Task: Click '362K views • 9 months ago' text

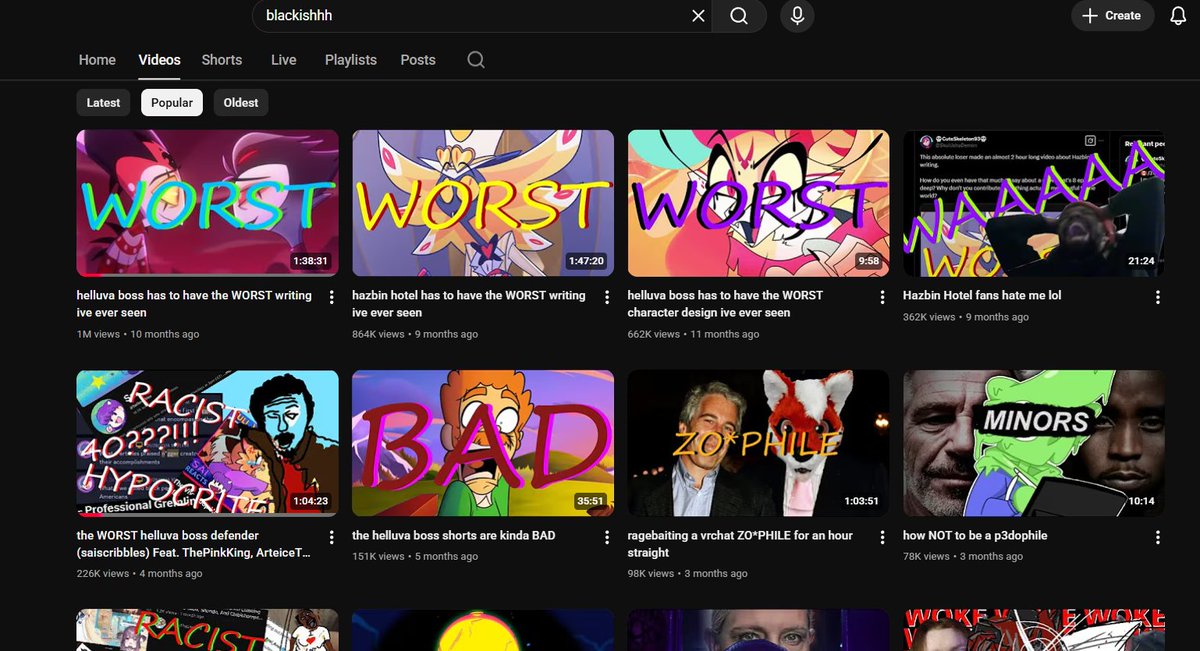Action: (x=966, y=317)
